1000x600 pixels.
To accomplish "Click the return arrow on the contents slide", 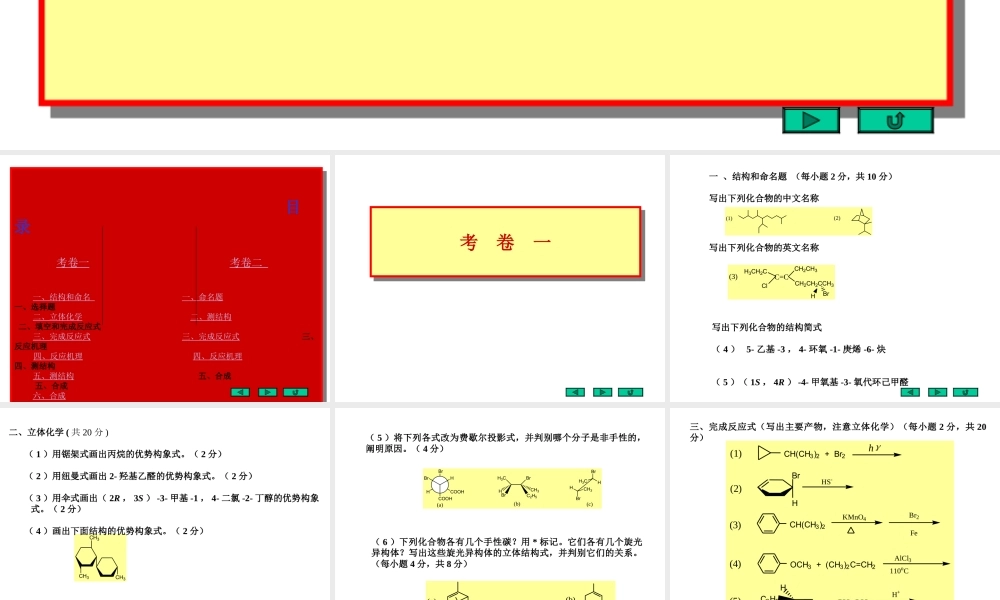I will tap(295, 392).
